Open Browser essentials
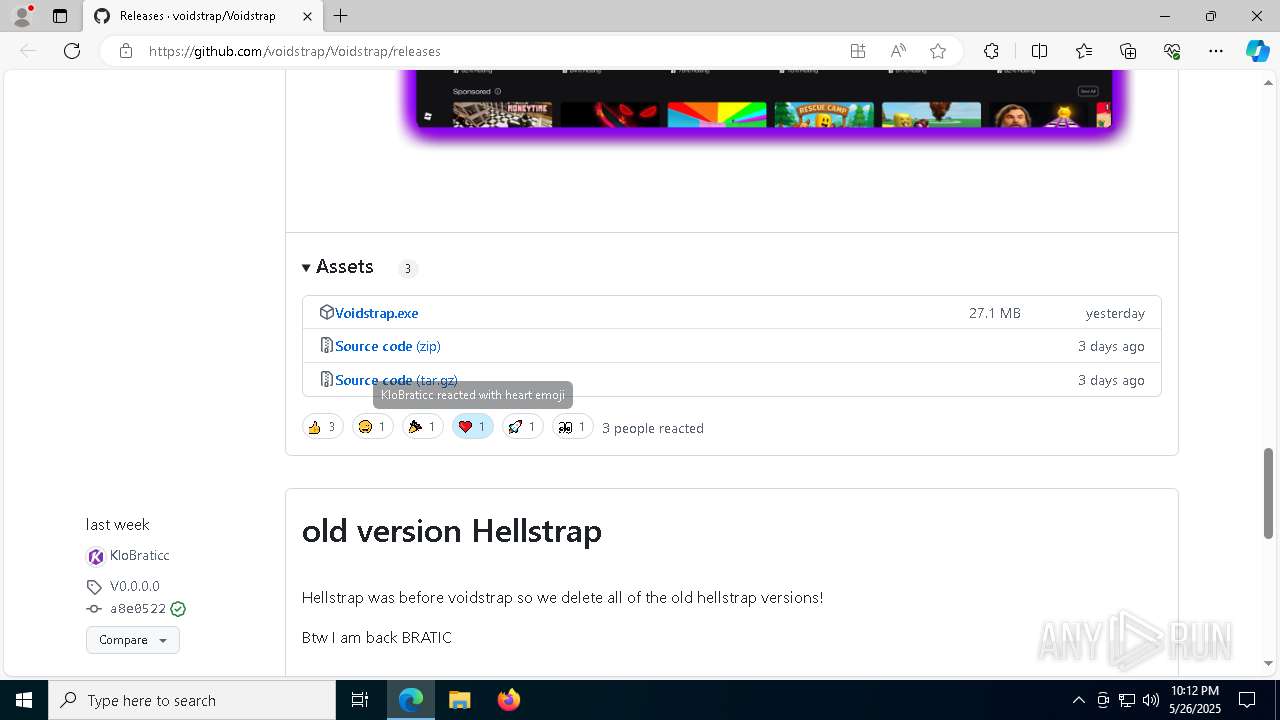 click(x=1172, y=51)
